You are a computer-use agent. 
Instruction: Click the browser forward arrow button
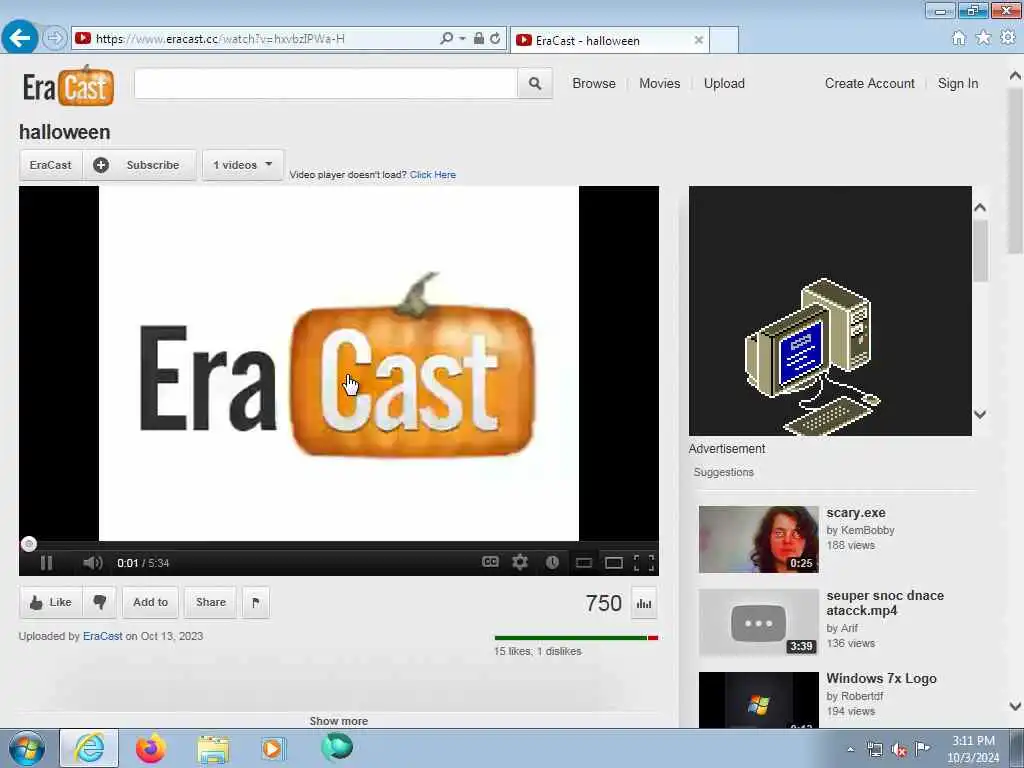[x=55, y=39]
